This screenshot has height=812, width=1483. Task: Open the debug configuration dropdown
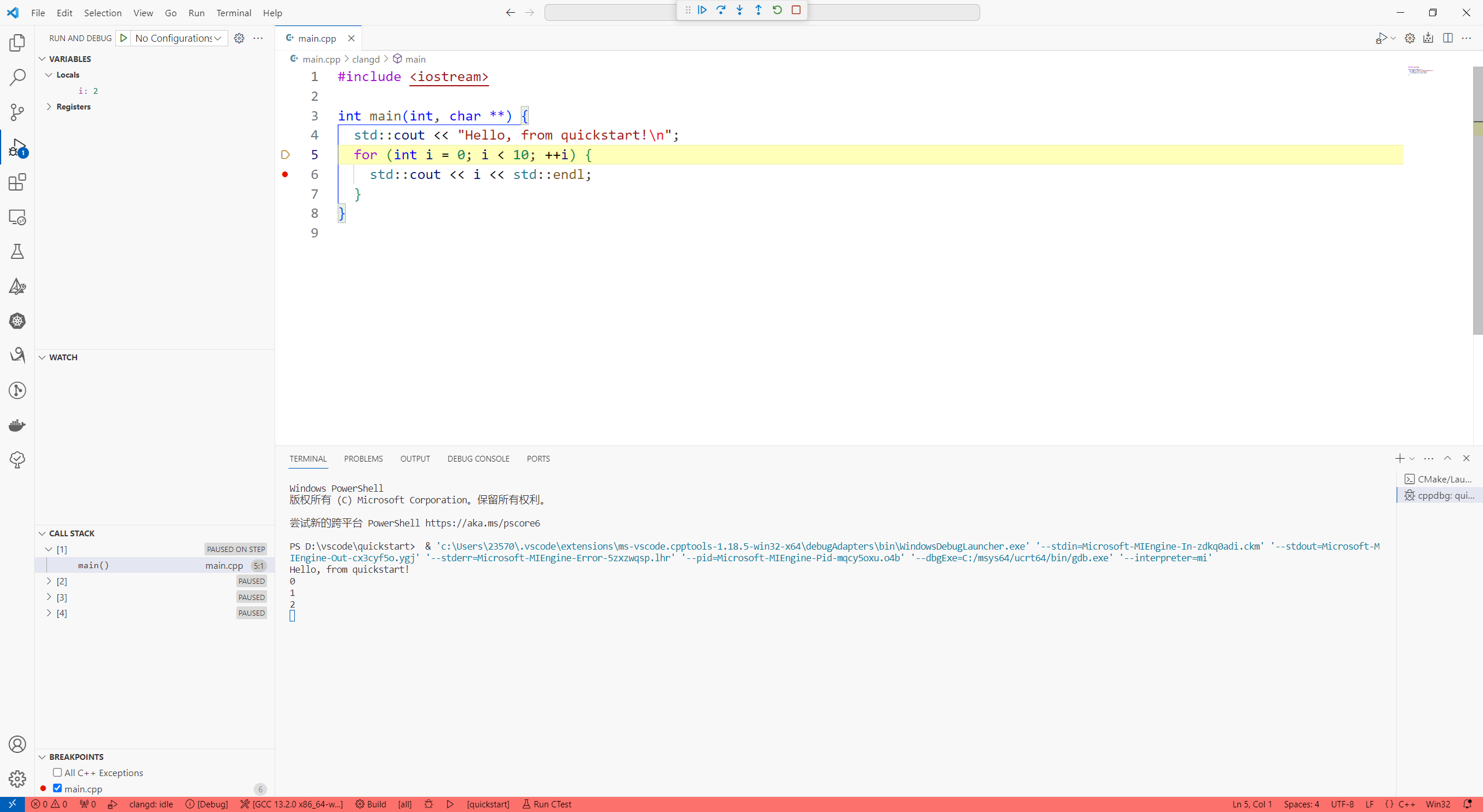[178, 38]
